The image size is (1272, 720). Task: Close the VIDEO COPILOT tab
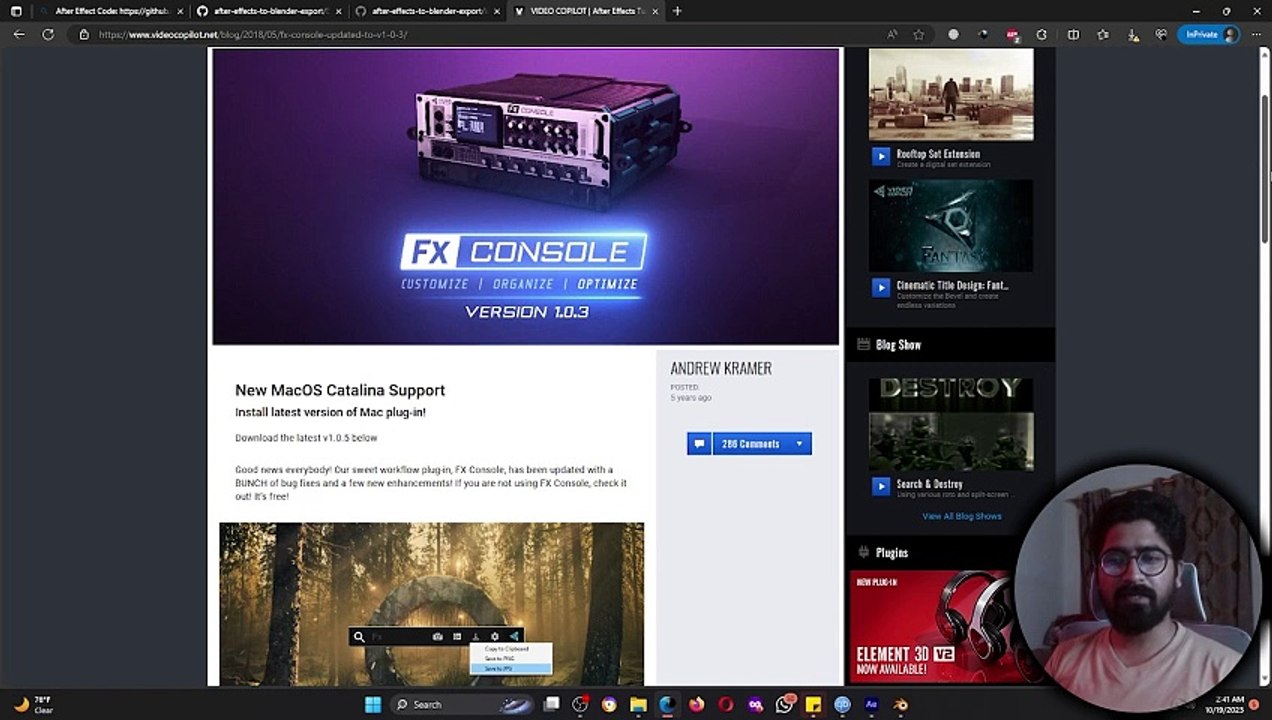[655, 11]
